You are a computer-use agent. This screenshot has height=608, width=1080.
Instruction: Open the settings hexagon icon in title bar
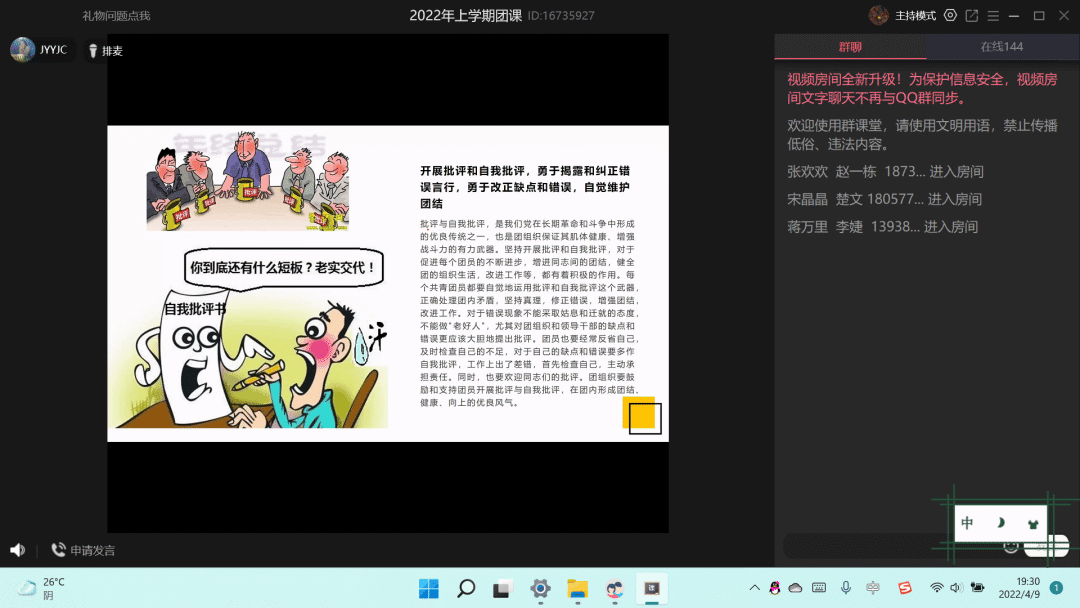pyautogui.click(x=950, y=15)
